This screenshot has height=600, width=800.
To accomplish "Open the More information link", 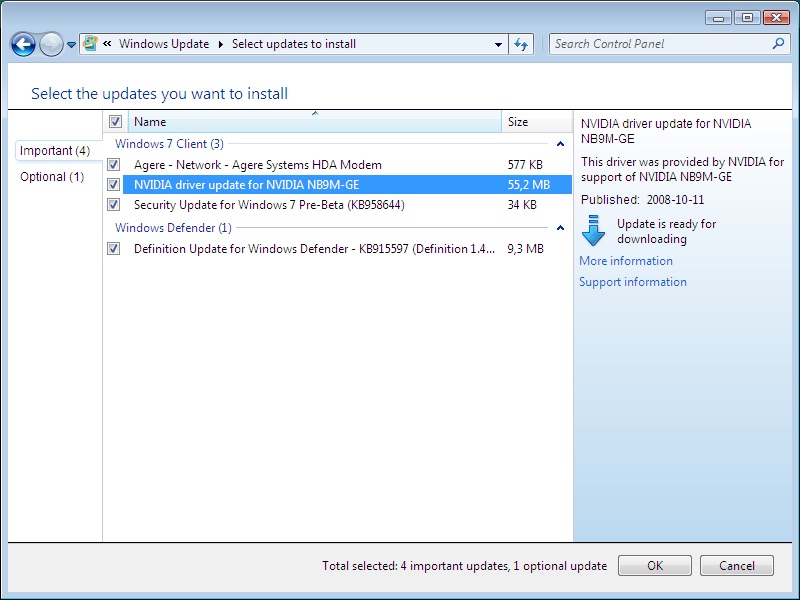I will pos(626,261).
